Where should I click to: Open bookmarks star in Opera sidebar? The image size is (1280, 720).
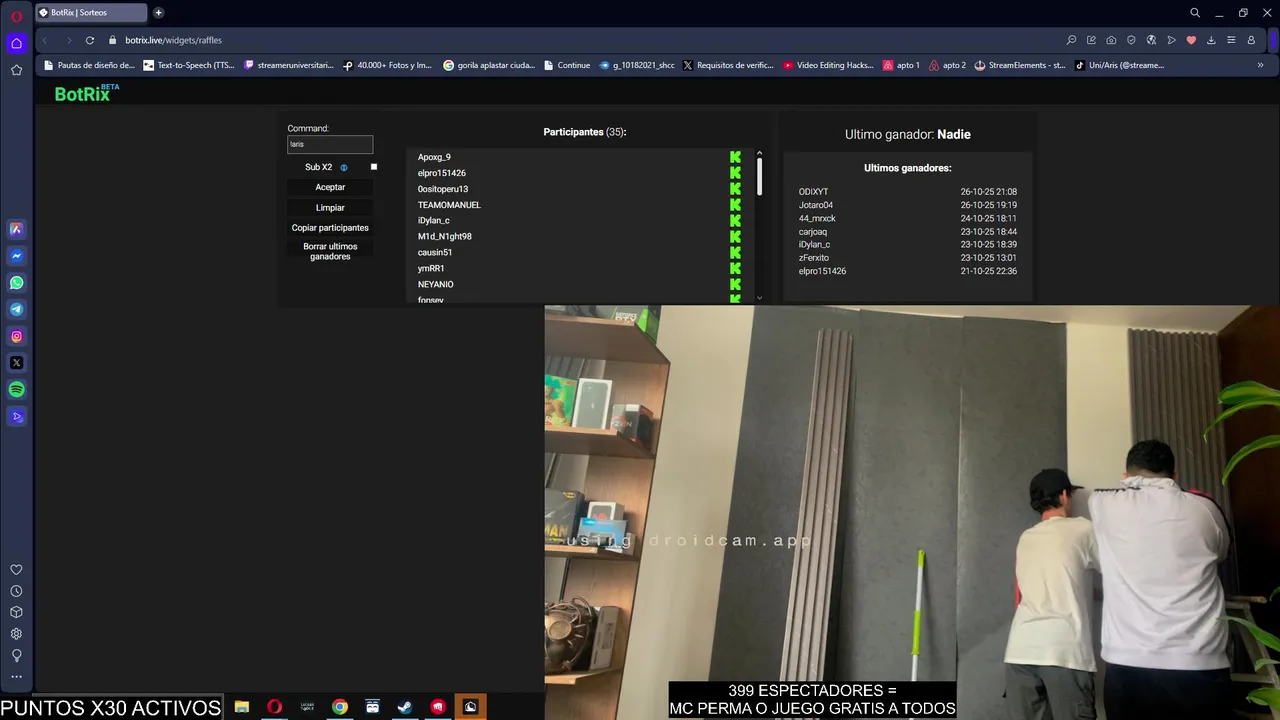coord(16,70)
